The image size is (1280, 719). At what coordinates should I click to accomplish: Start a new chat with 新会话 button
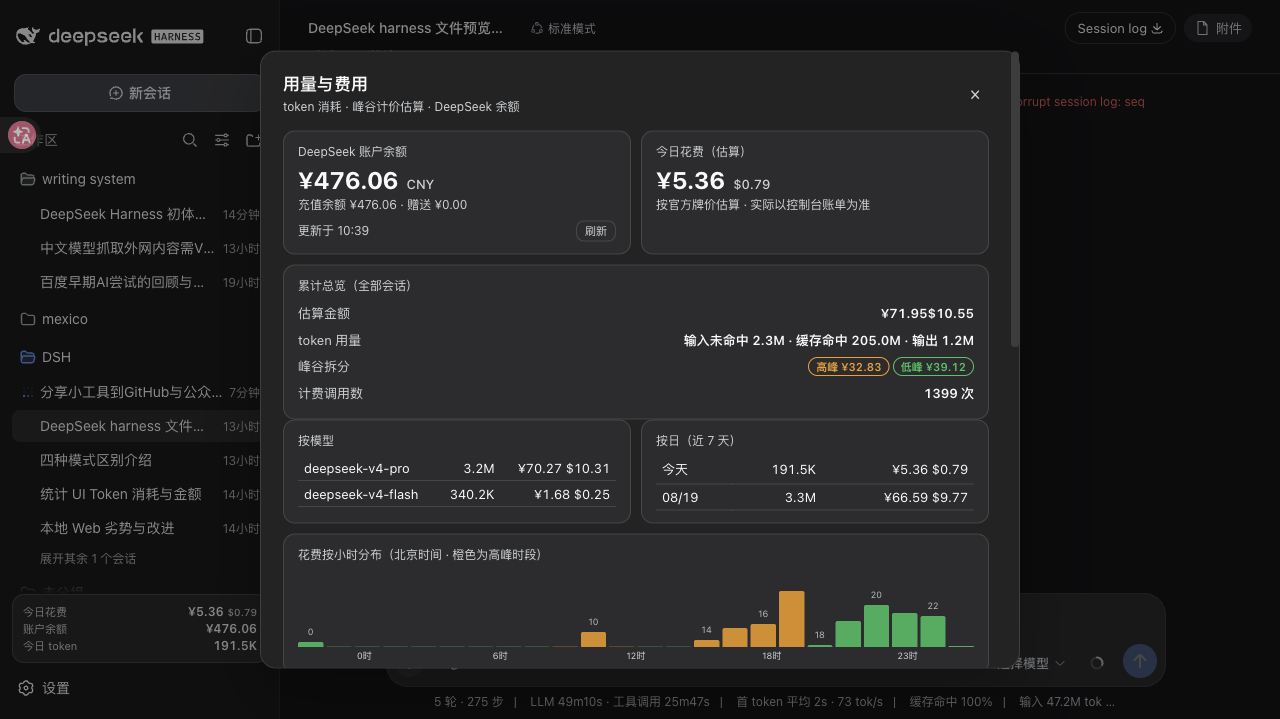pyautogui.click(x=139, y=93)
